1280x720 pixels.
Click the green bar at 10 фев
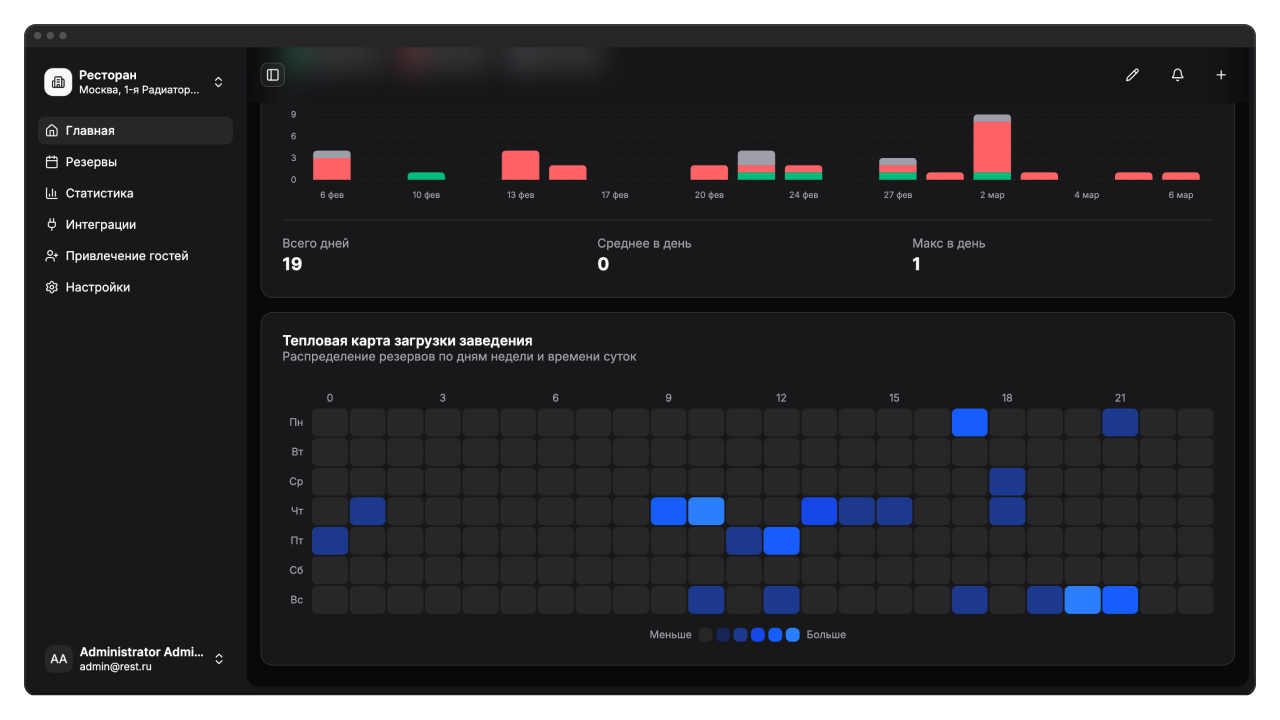(426, 176)
